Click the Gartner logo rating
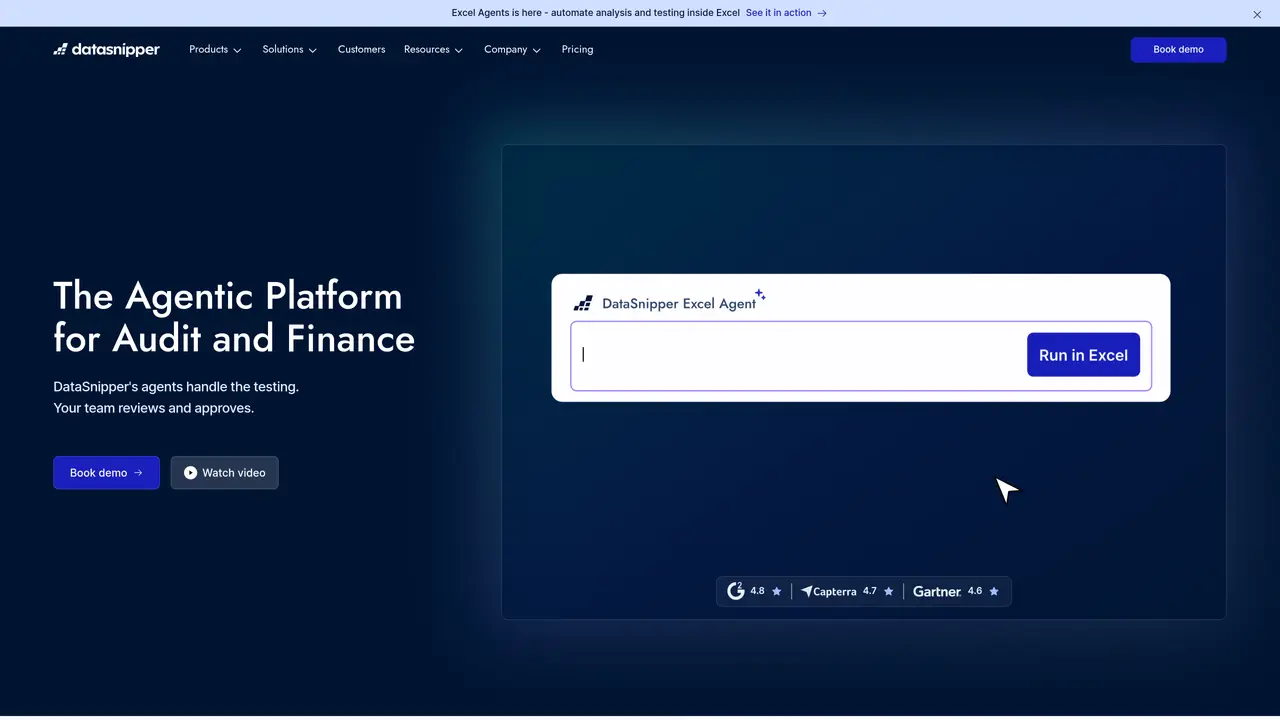Image resolution: width=1280 pixels, height=720 pixels. pyautogui.click(x=937, y=591)
